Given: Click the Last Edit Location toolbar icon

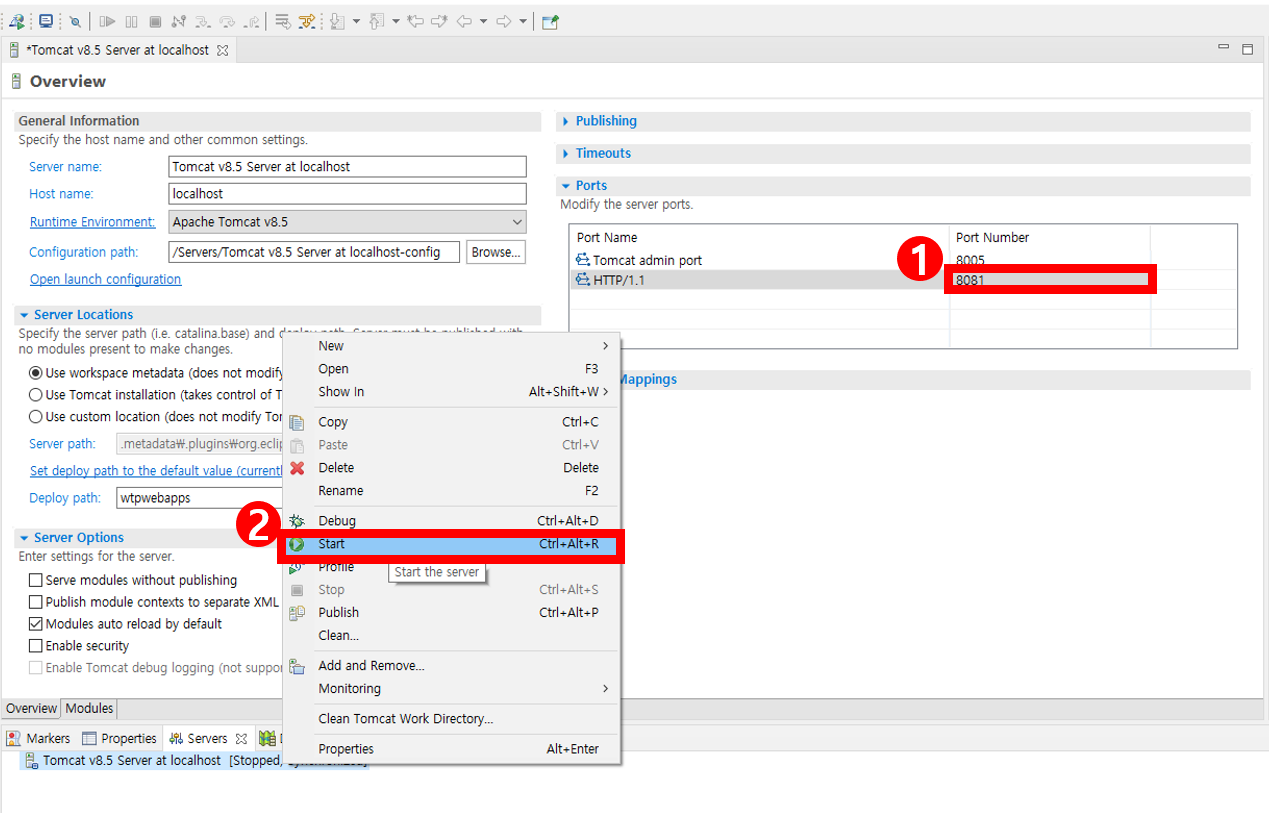Looking at the screenshot, I should point(416,21).
